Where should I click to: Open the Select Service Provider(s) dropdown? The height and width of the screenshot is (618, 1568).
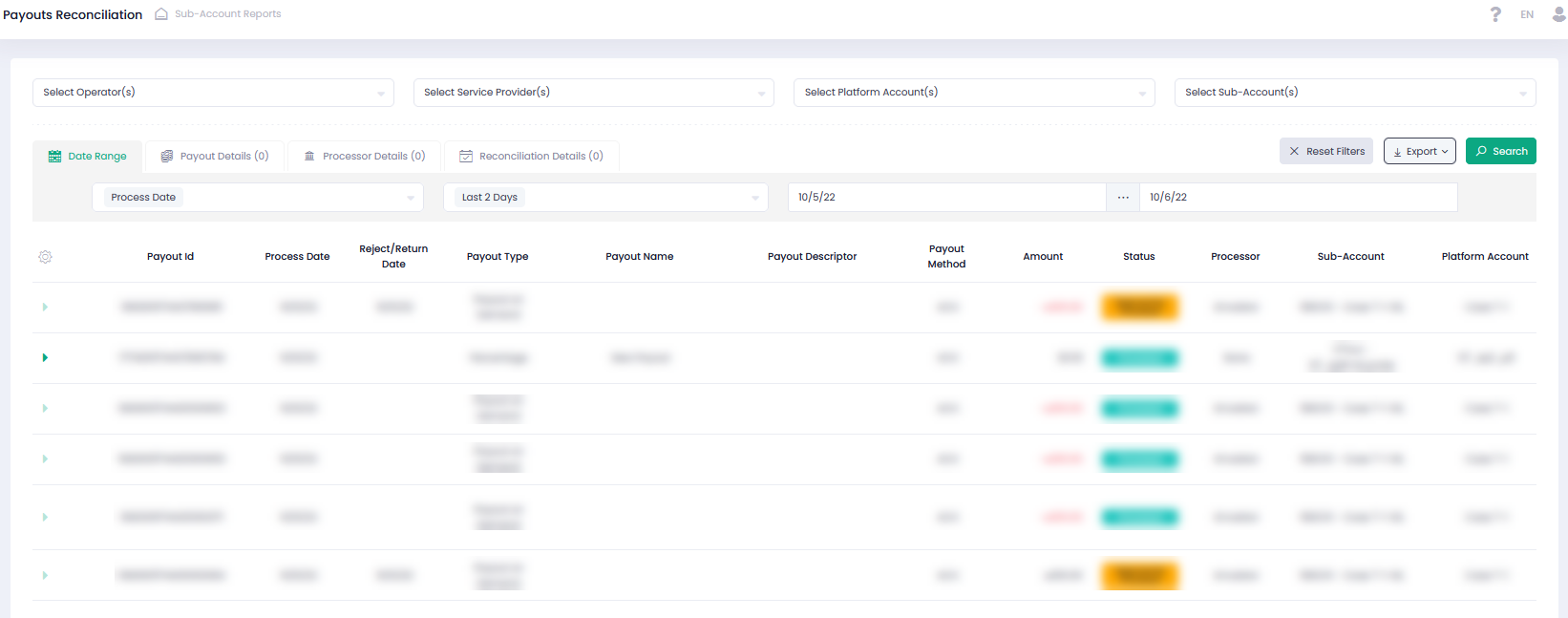[593, 93]
